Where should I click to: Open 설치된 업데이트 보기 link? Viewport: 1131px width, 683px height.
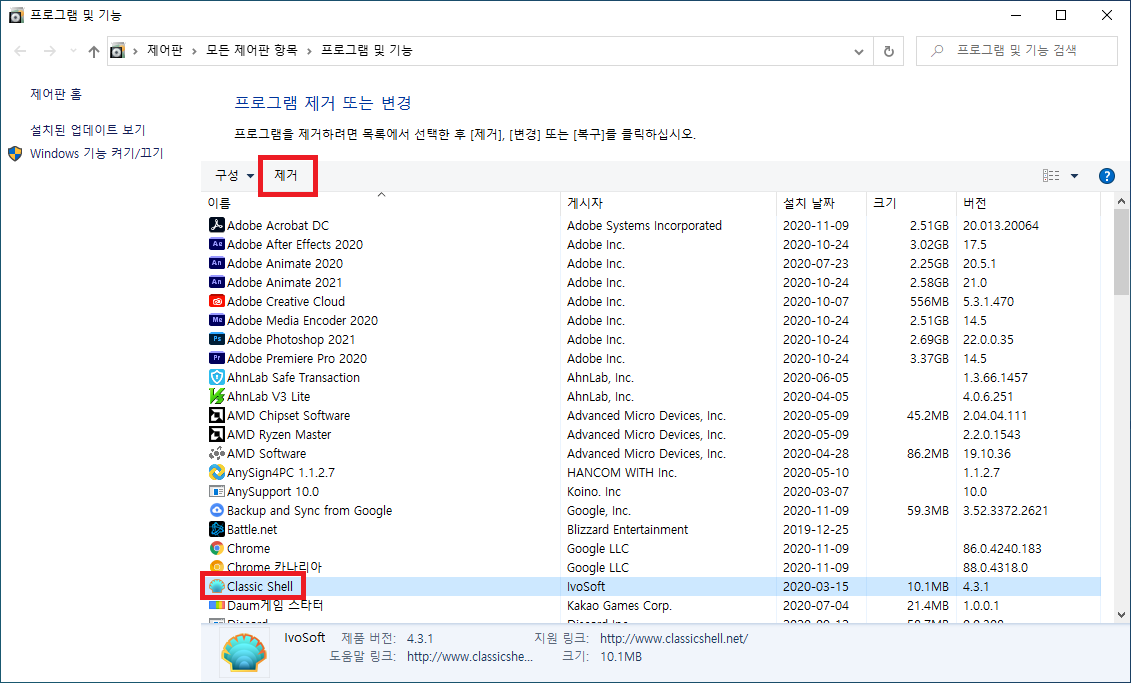(87, 130)
